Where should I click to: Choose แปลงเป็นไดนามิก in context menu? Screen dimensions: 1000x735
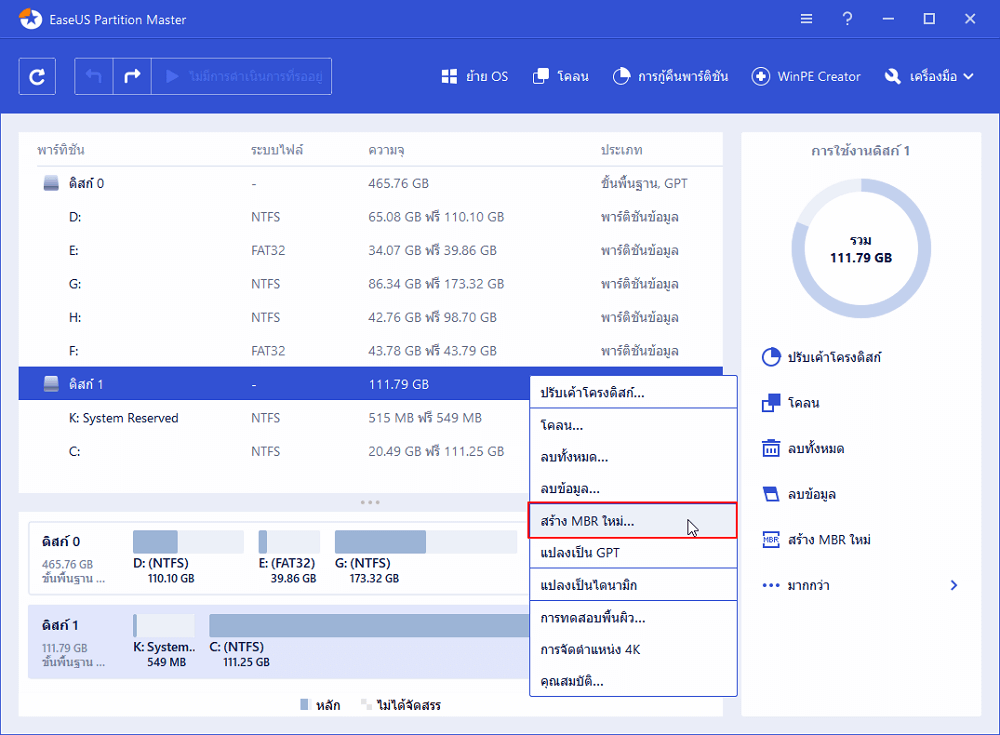(633, 585)
